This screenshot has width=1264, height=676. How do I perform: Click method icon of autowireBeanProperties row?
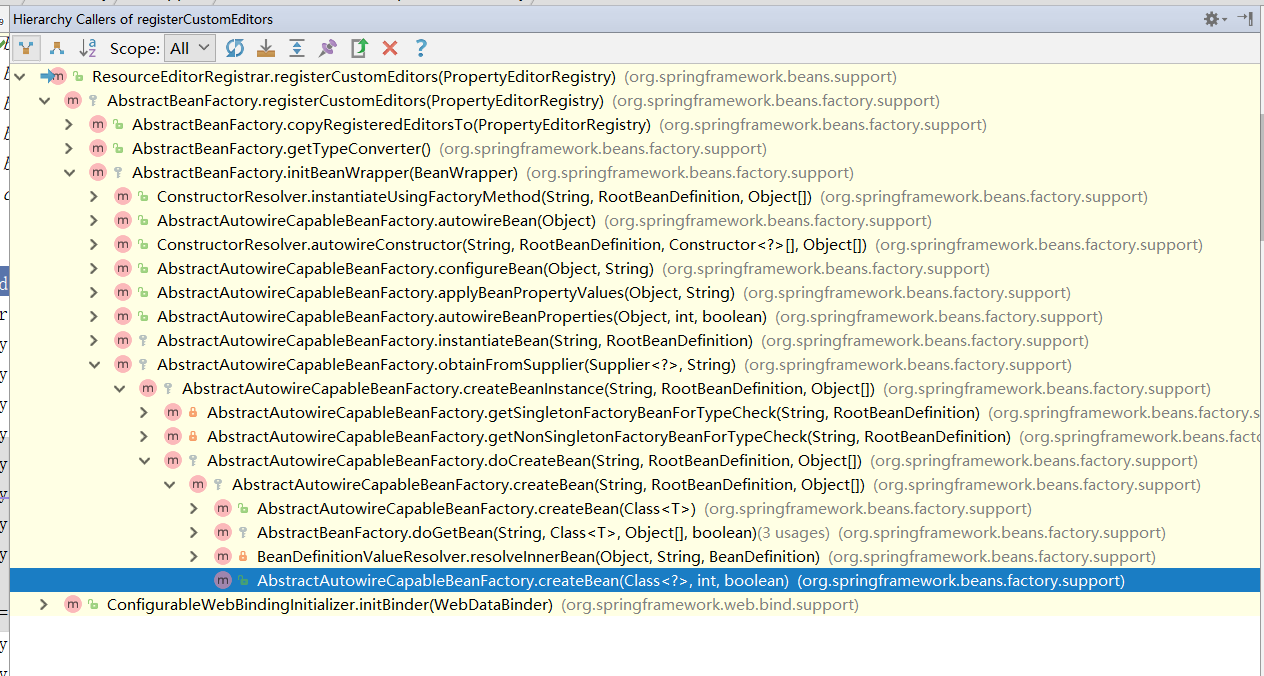click(122, 317)
